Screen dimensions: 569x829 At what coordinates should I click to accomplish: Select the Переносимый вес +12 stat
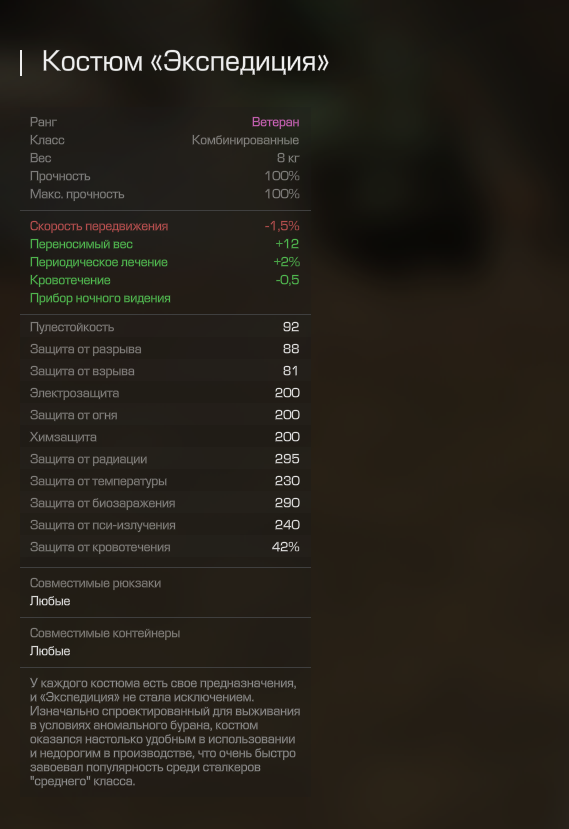click(165, 244)
